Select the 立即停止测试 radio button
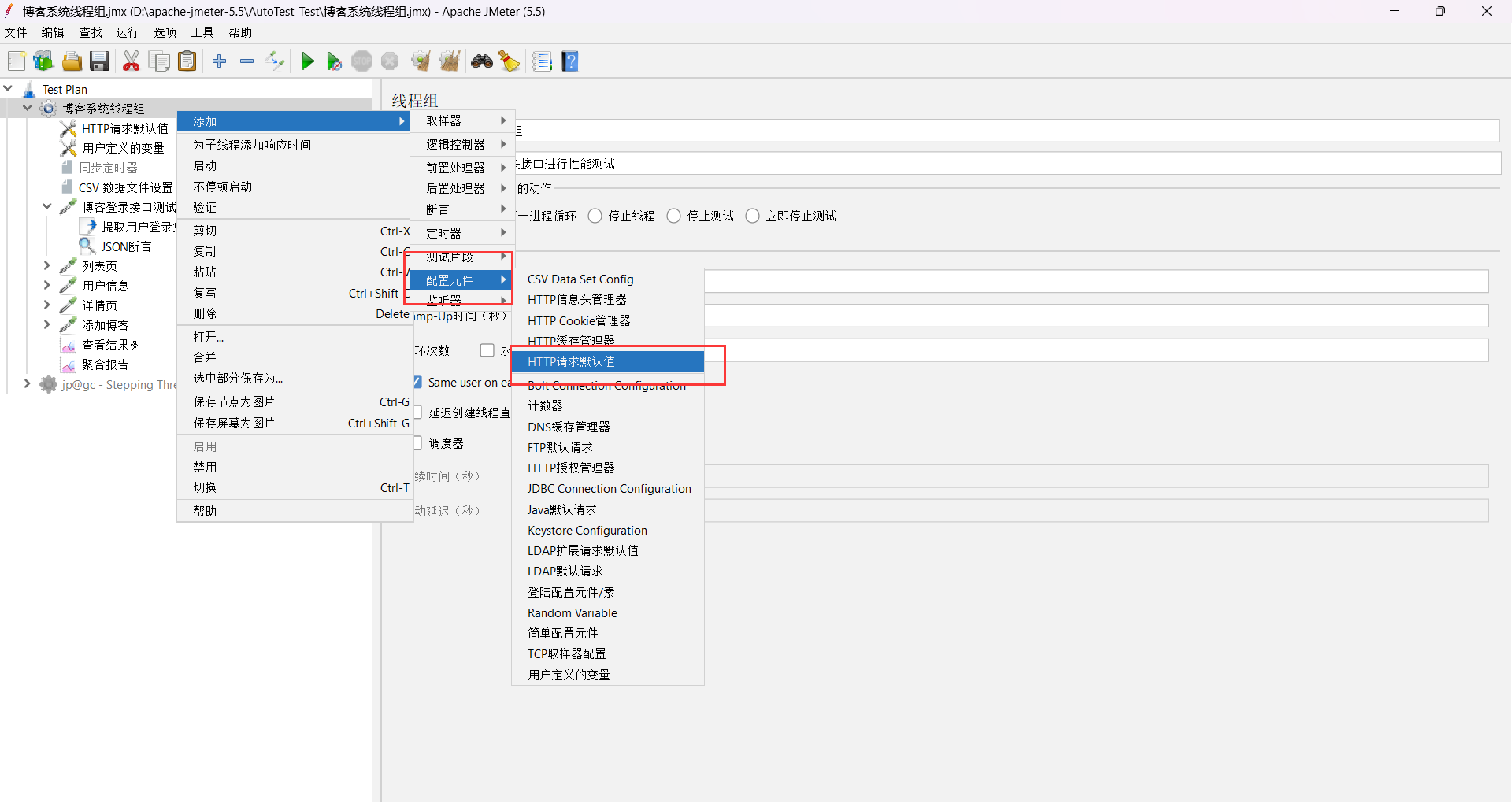This screenshot has height=803, width=1512. 753,216
